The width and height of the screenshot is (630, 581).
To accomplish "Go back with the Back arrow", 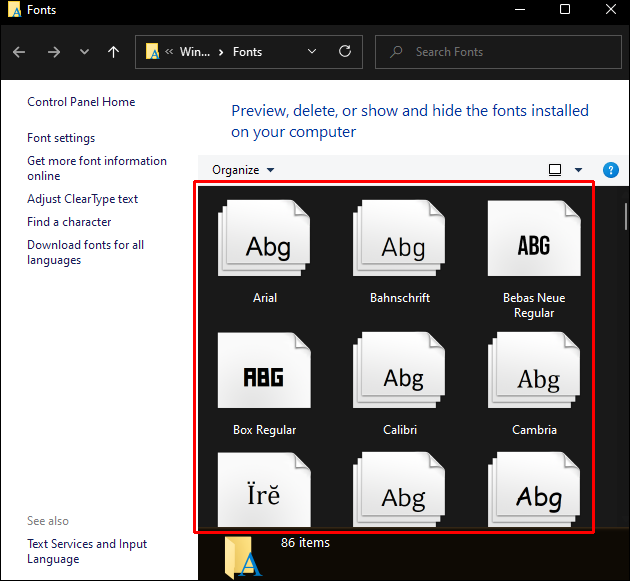I will point(21,52).
